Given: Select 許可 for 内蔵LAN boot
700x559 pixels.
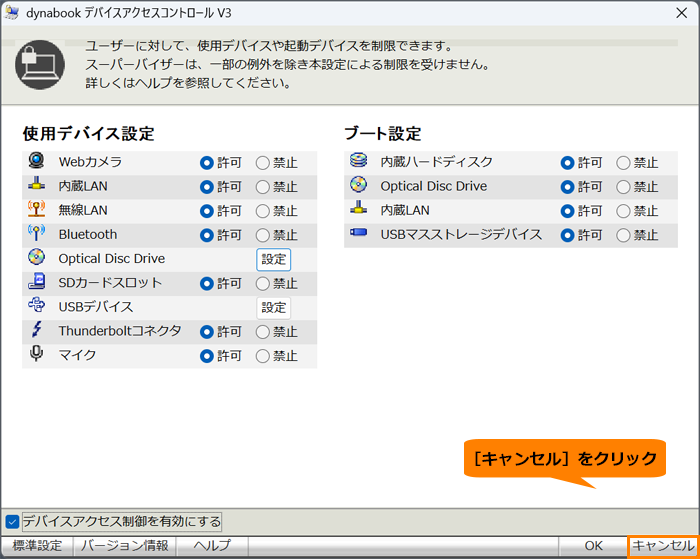Looking at the screenshot, I should coord(567,211).
